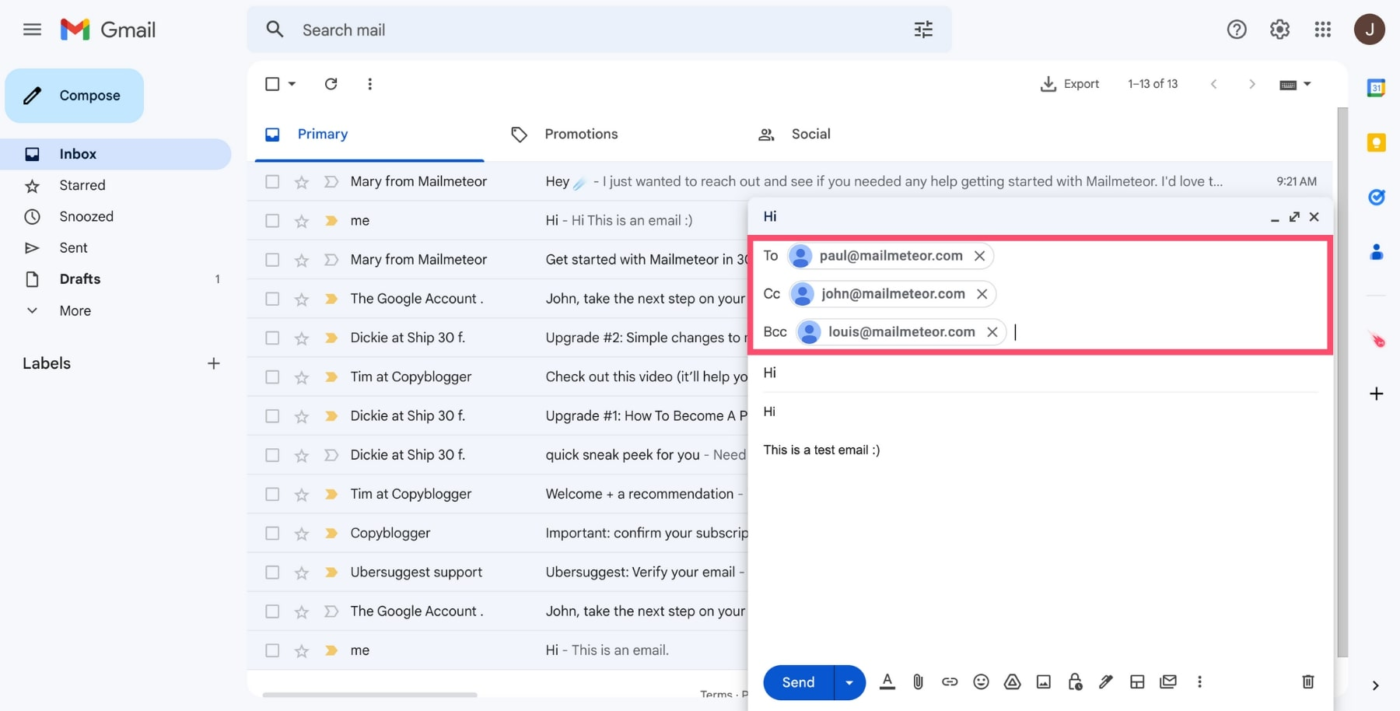Open Google Calendar in side panel

pos(1376,88)
